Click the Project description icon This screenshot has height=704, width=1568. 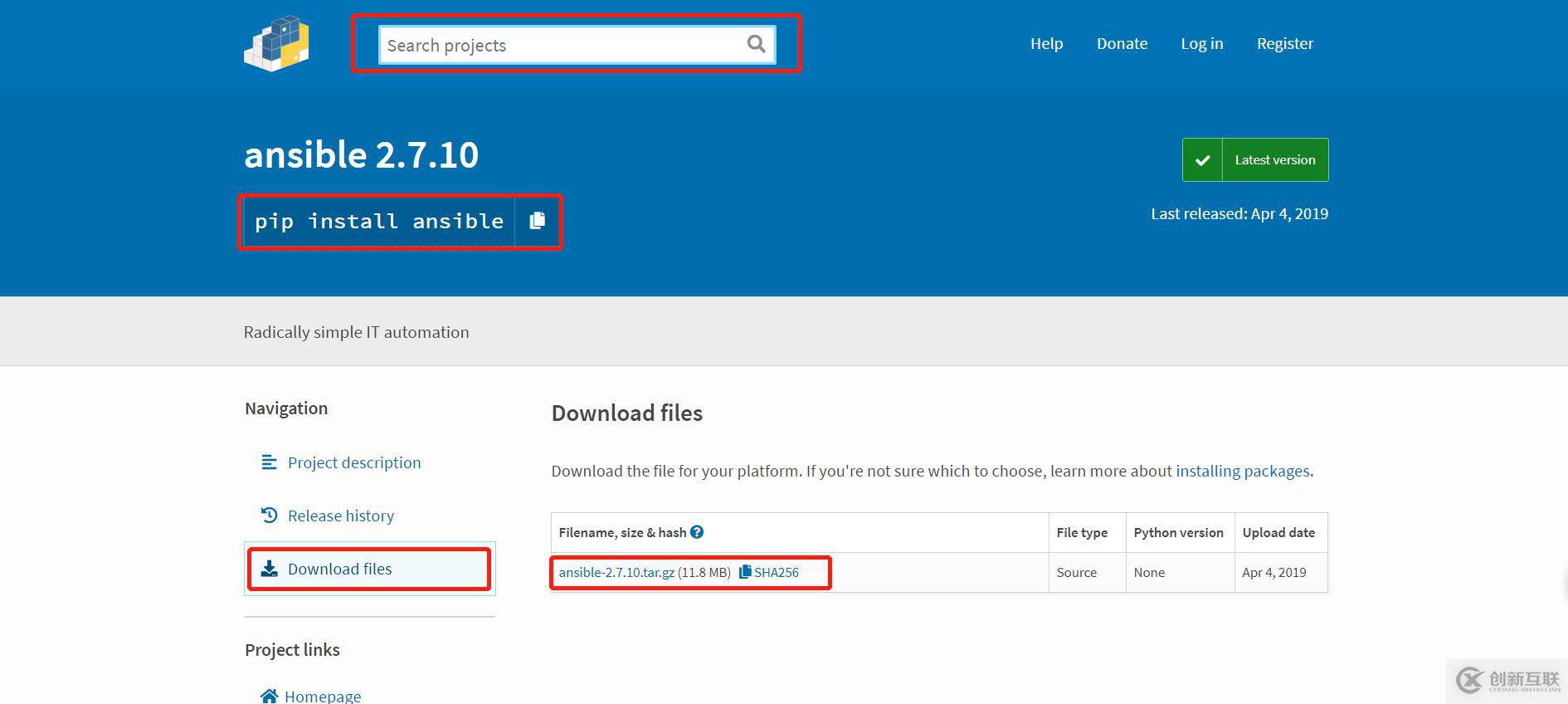point(269,462)
